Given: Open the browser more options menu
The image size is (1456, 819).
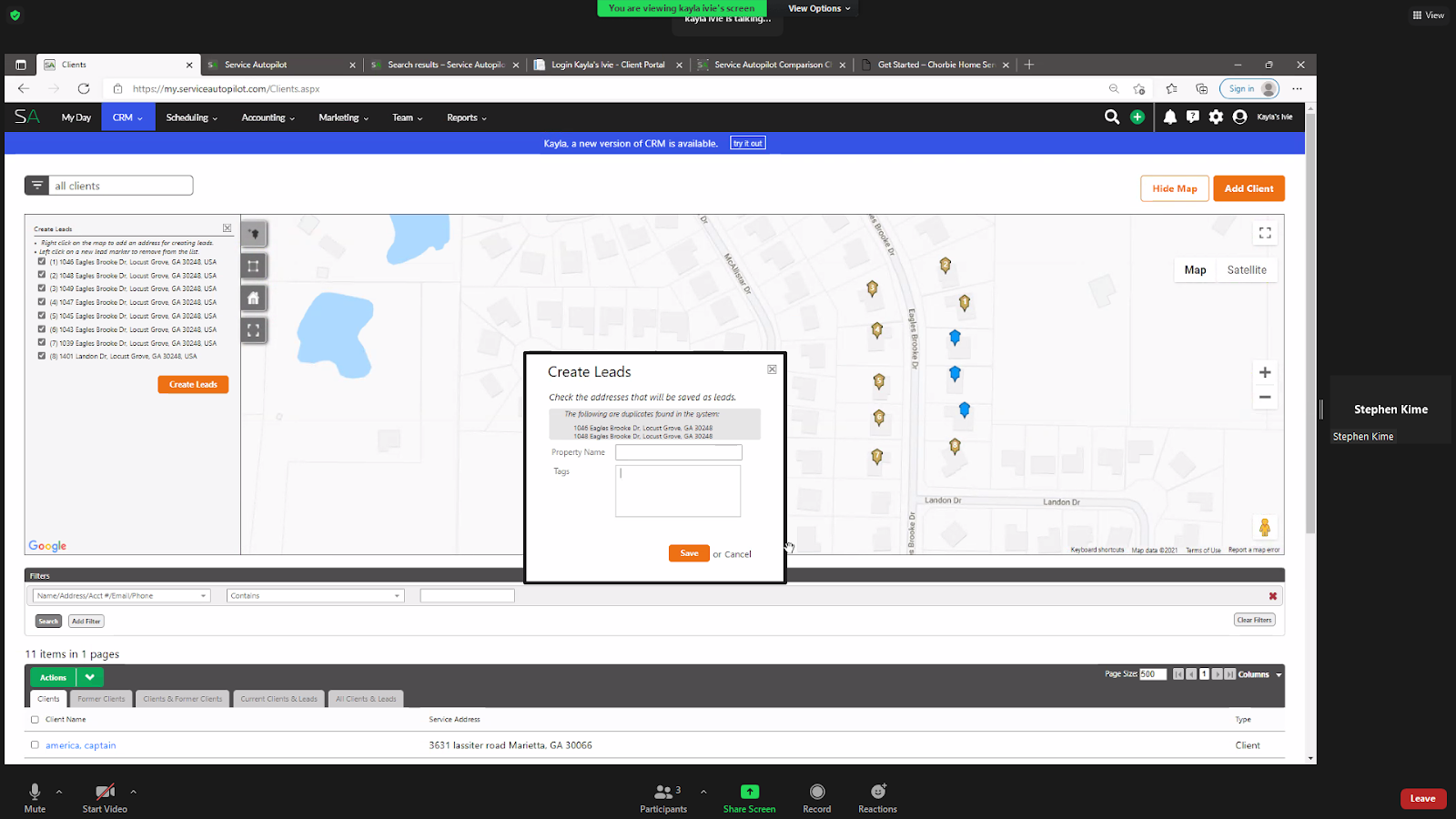Looking at the screenshot, I should (x=1297, y=88).
